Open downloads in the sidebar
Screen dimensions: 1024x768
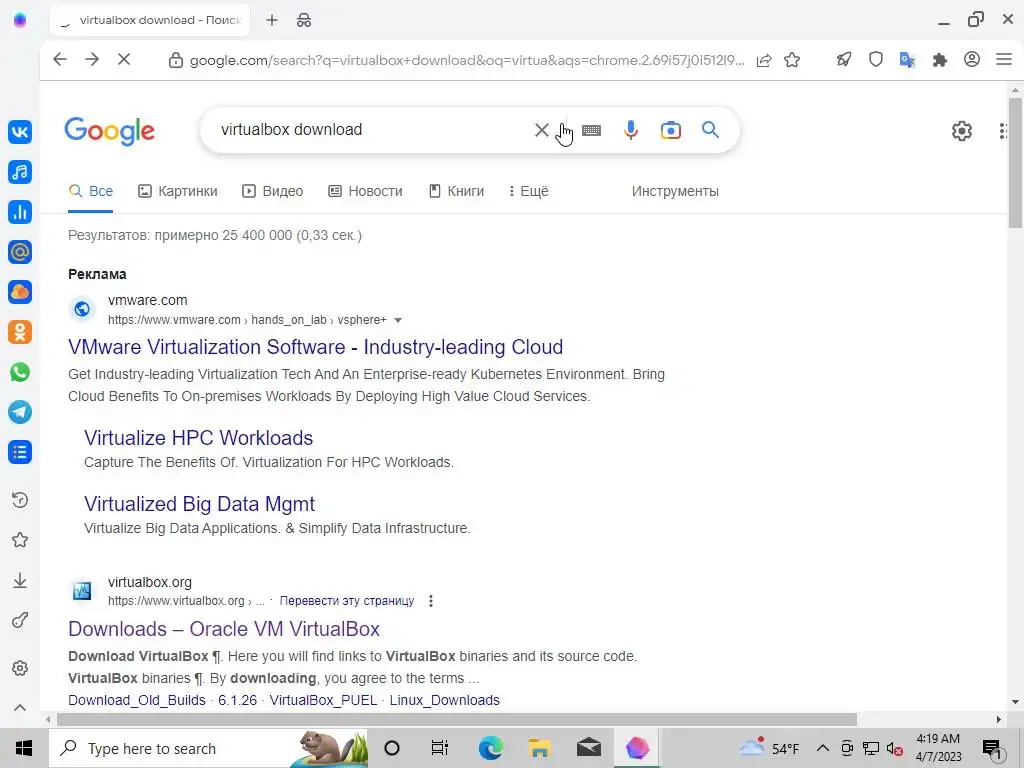[20, 581]
